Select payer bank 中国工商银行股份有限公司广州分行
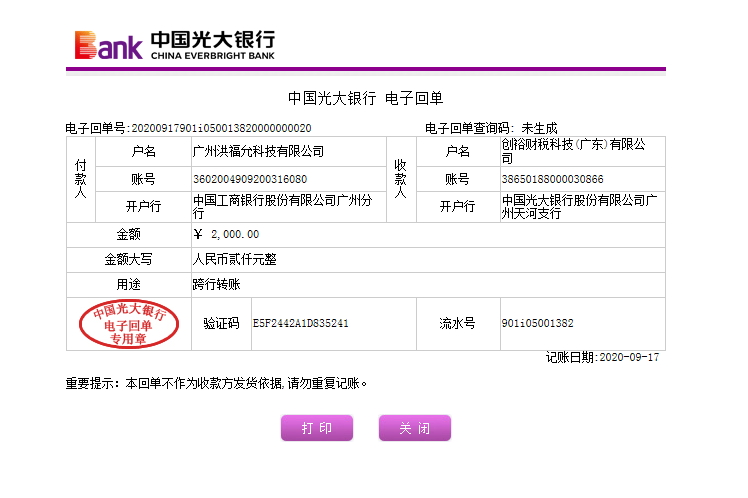Screen dimensions: 748x498 point(283,207)
